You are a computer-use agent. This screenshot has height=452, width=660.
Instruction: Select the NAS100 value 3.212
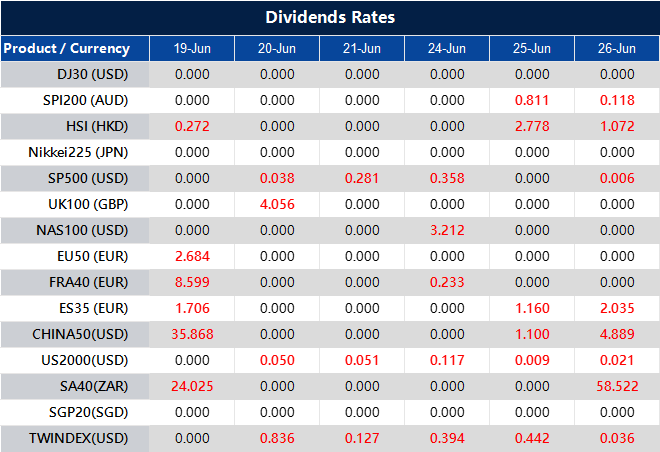[447, 230]
